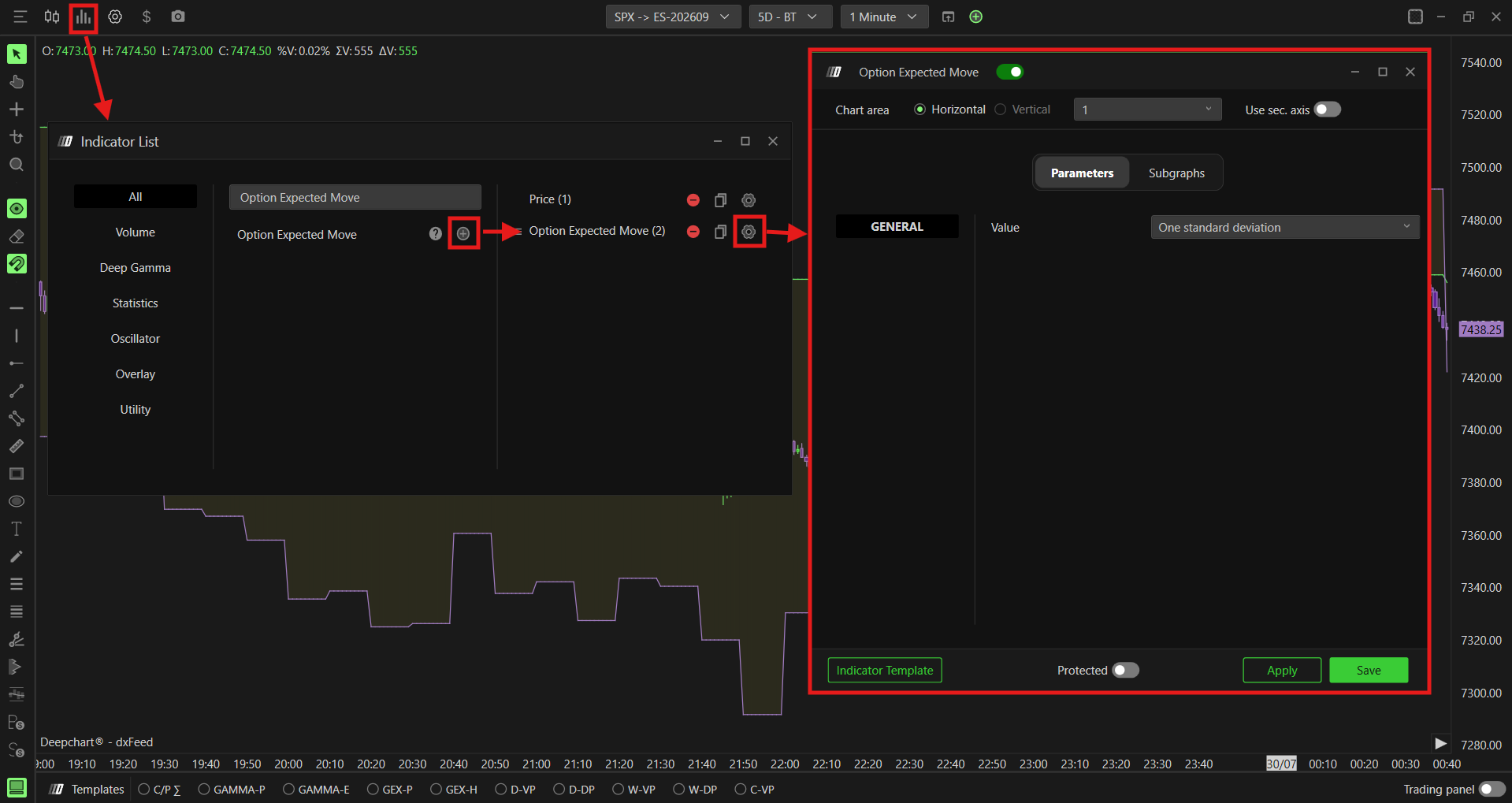Take a chart screenshot with camera icon

pyautogui.click(x=178, y=17)
